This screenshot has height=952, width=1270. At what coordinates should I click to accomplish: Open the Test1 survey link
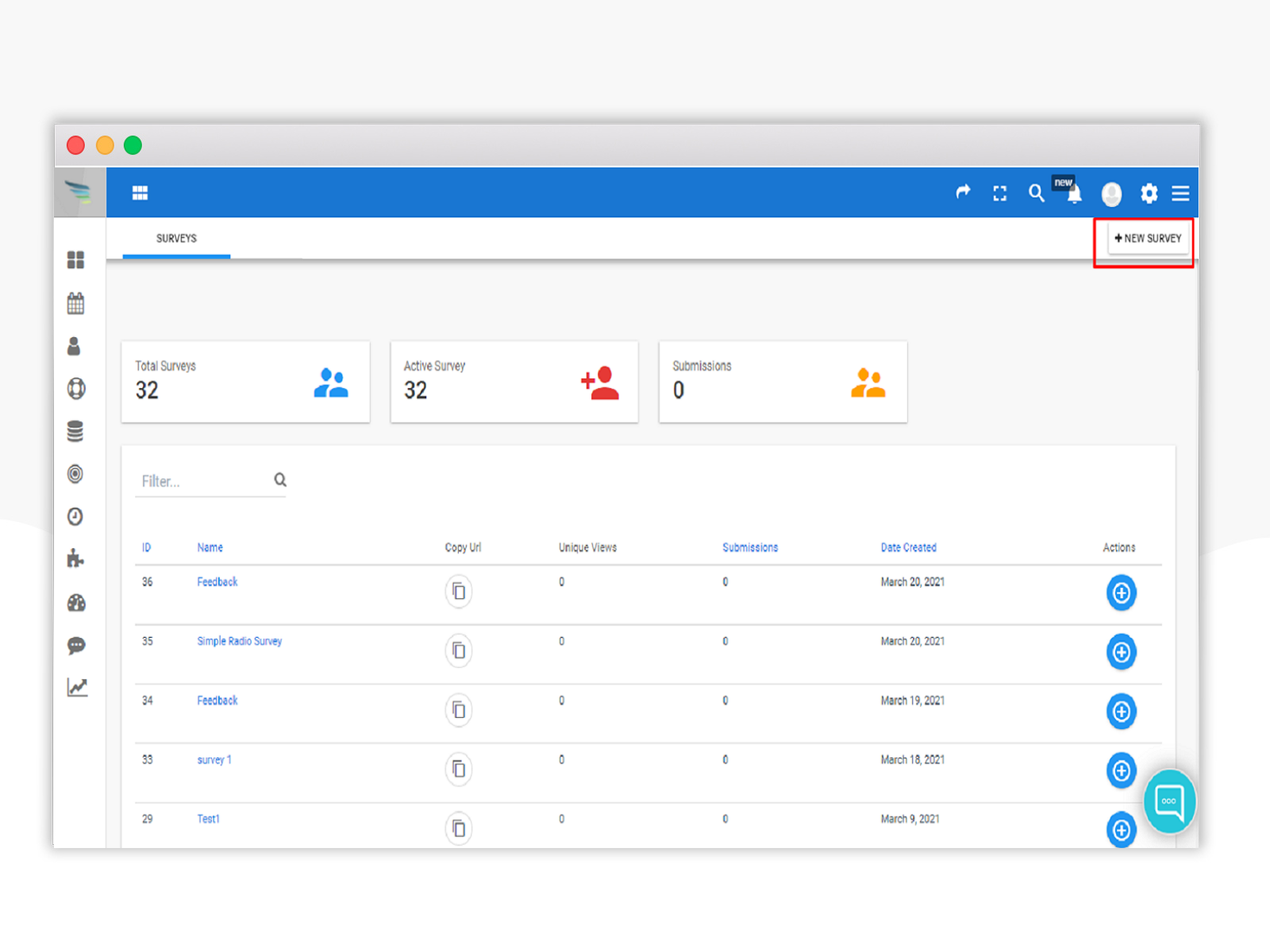(x=208, y=819)
